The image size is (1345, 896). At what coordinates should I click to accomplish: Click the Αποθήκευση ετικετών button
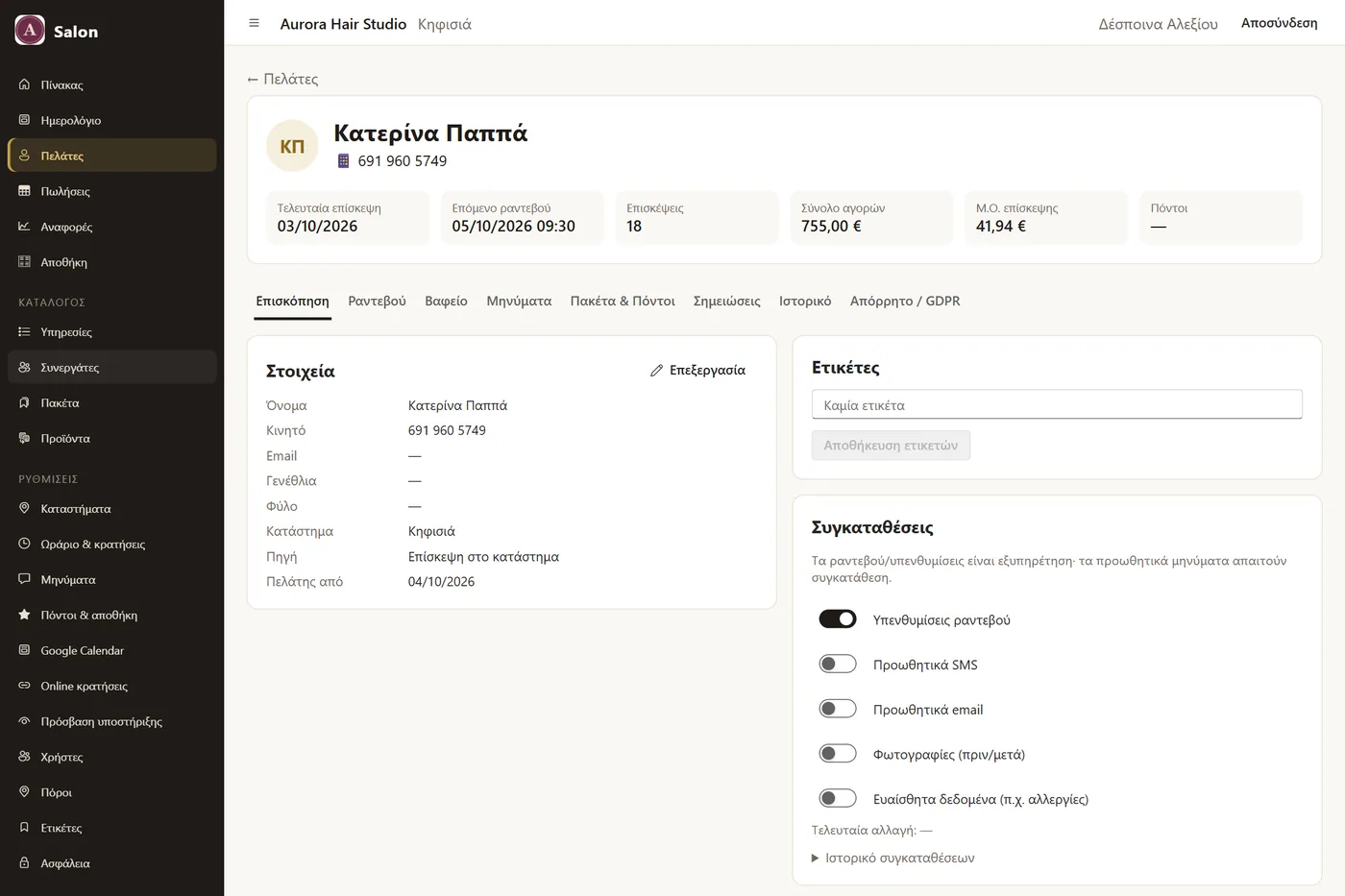click(x=891, y=446)
